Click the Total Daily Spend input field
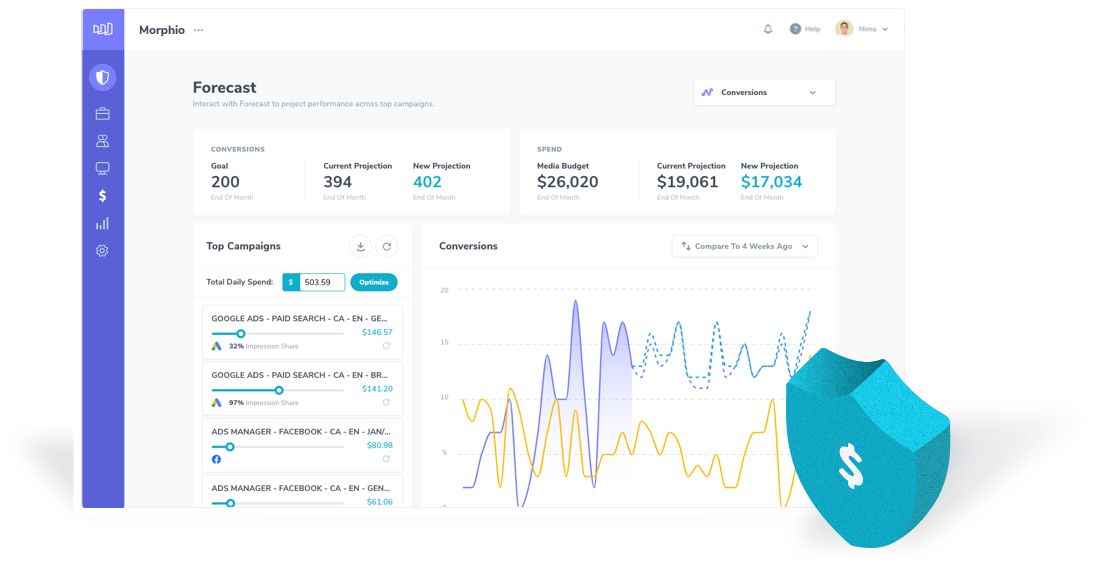Image resolution: width=1096 pixels, height=568 pixels. pos(322,282)
